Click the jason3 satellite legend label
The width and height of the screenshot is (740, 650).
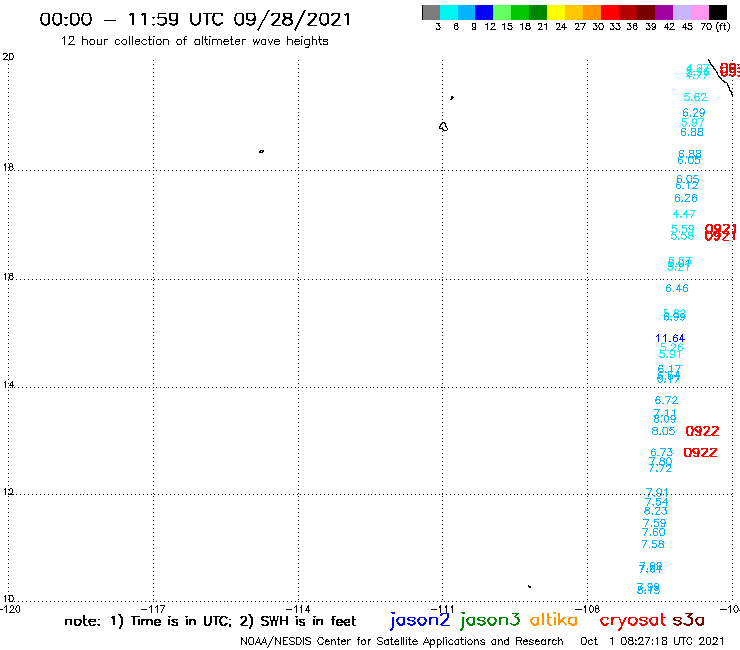[x=490, y=620]
